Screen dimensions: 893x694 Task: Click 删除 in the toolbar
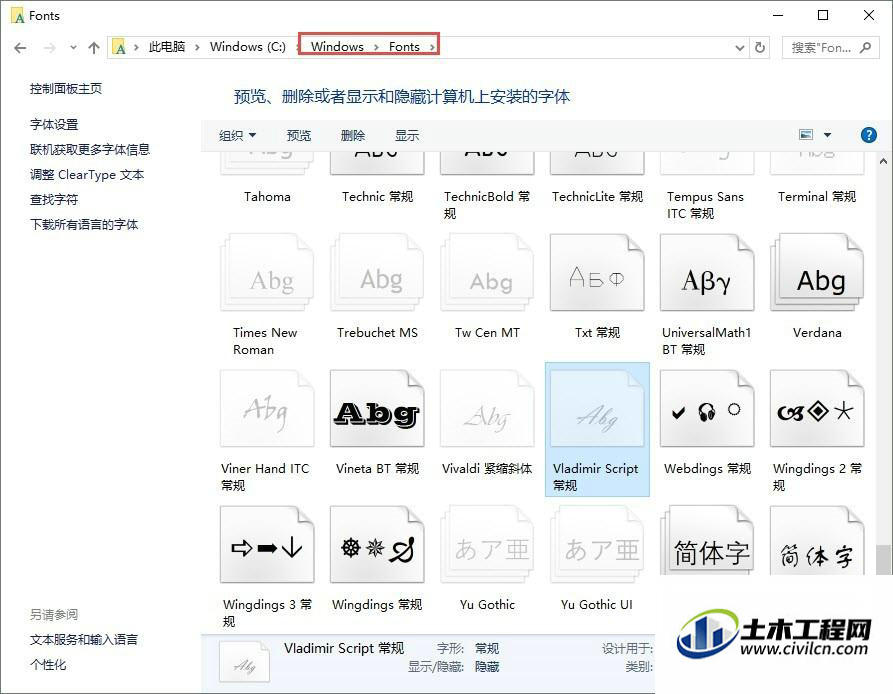coord(353,135)
